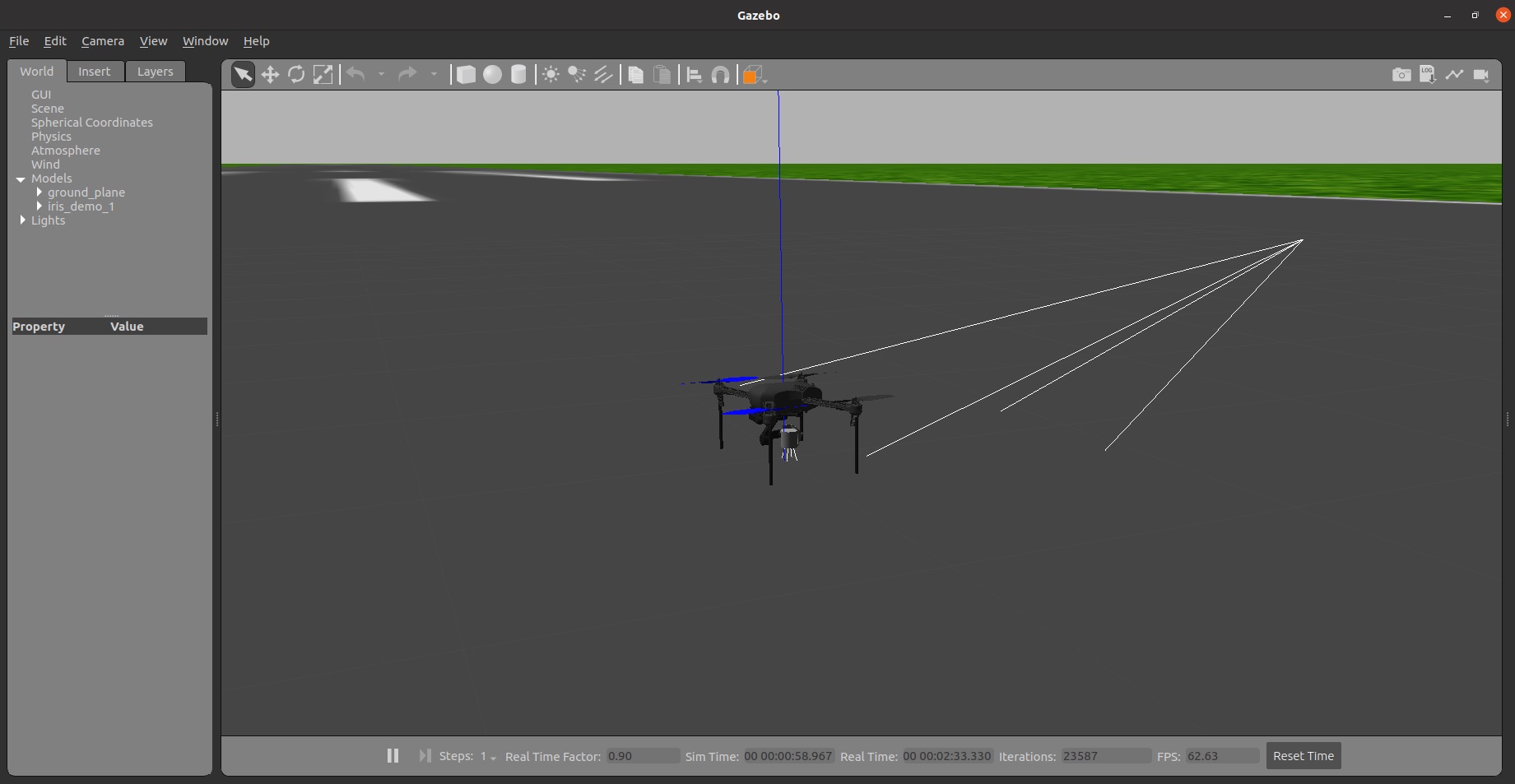
Task: Open the plot chart icon
Action: pos(1454,75)
